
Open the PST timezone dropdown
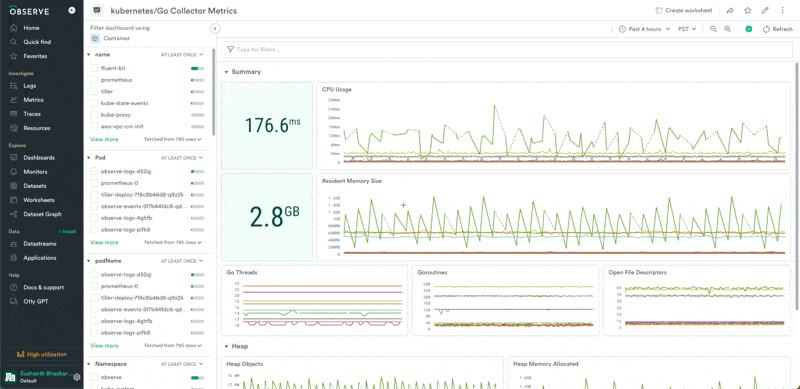point(687,29)
